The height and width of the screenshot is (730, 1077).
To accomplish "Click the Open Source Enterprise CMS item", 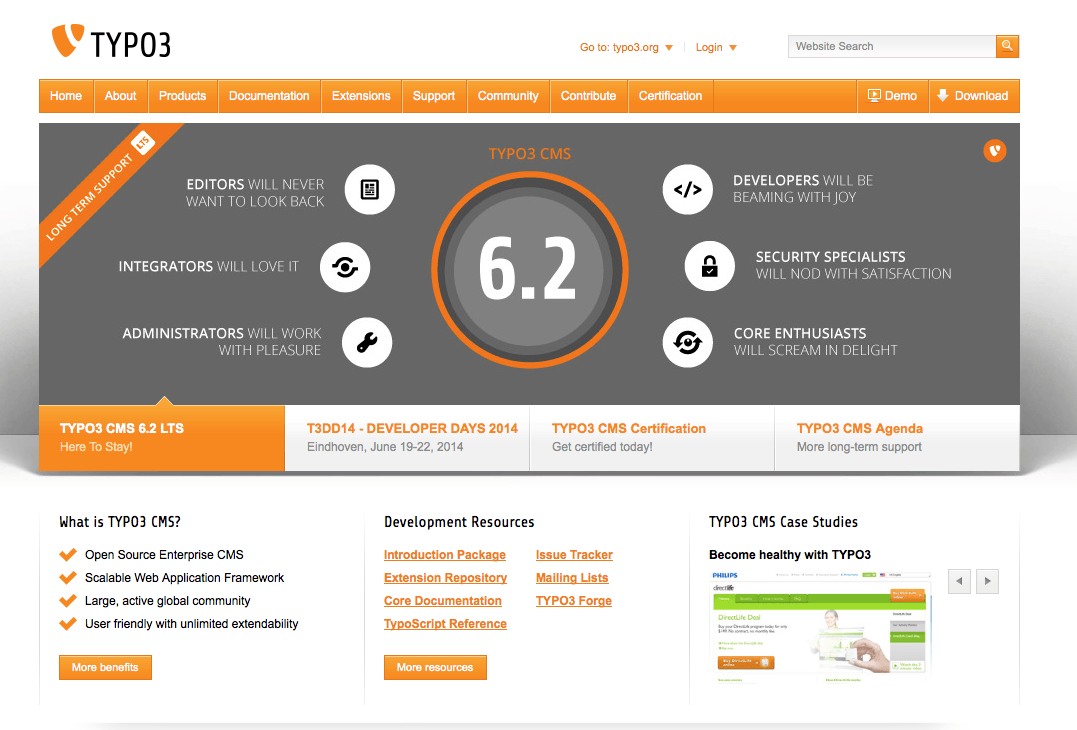I will [164, 555].
